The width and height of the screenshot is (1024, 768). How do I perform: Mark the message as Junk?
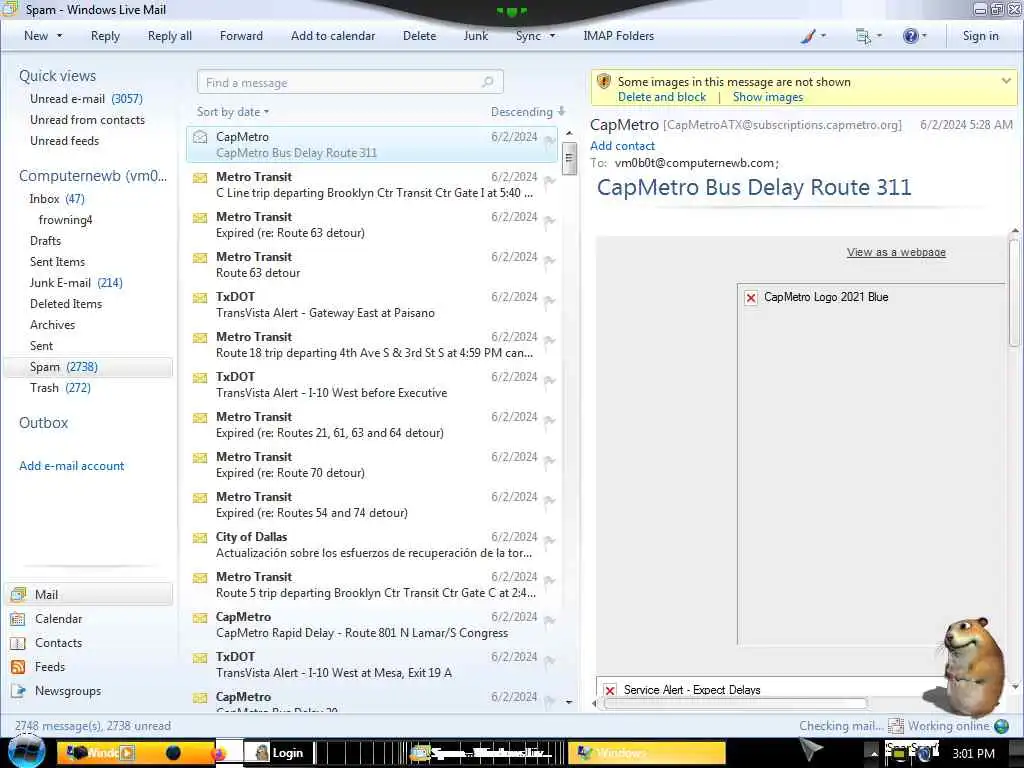pyautogui.click(x=475, y=37)
